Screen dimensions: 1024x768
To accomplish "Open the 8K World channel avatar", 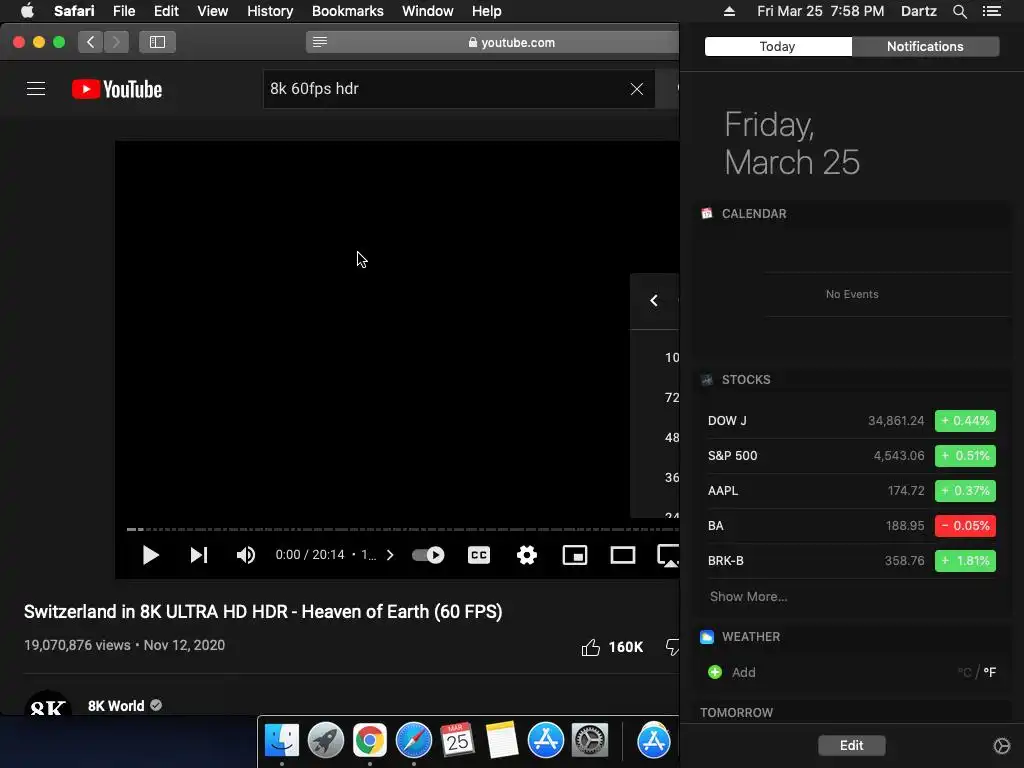I will point(47,703).
